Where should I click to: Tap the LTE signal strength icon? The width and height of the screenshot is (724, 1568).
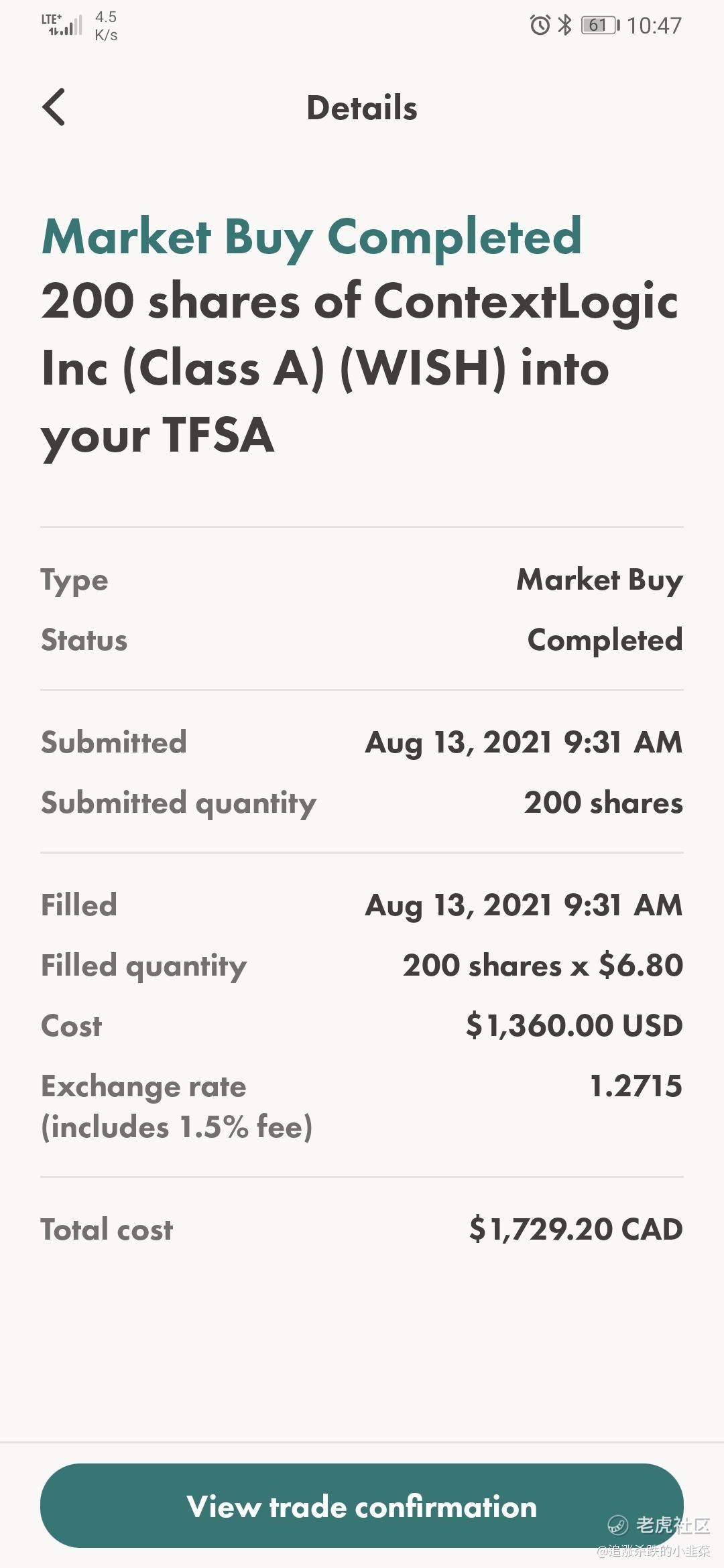[62, 25]
